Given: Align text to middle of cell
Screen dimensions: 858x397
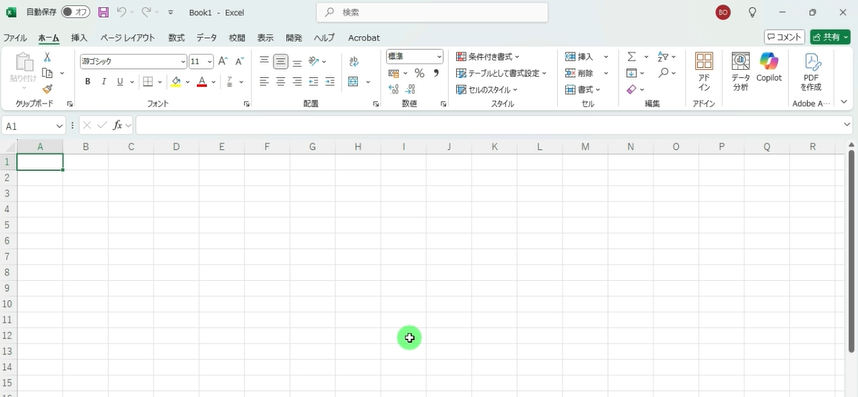Looking at the screenshot, I should (281, 61).
